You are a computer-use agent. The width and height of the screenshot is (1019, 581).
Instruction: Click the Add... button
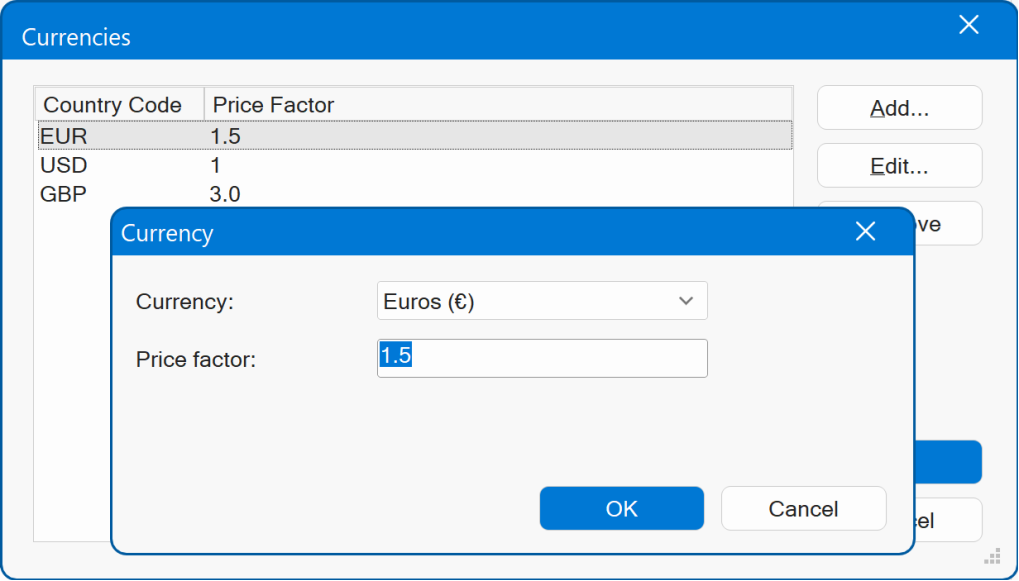pos(899,108)
